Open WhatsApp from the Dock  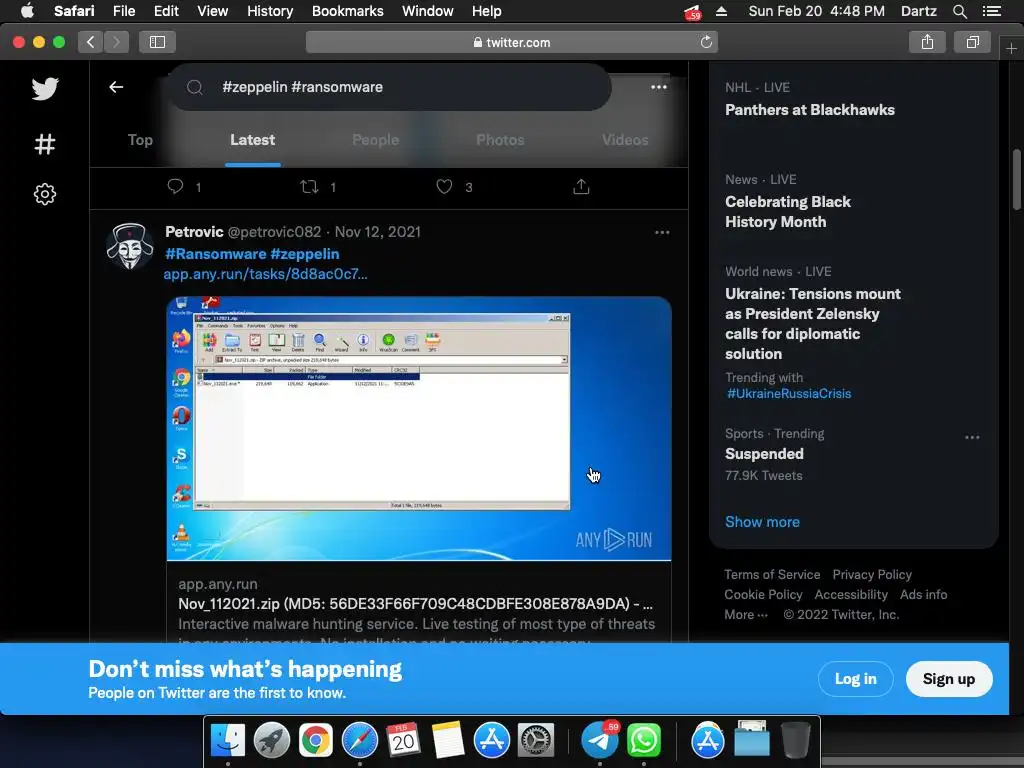pyautogui.click(x=644, y=741)
